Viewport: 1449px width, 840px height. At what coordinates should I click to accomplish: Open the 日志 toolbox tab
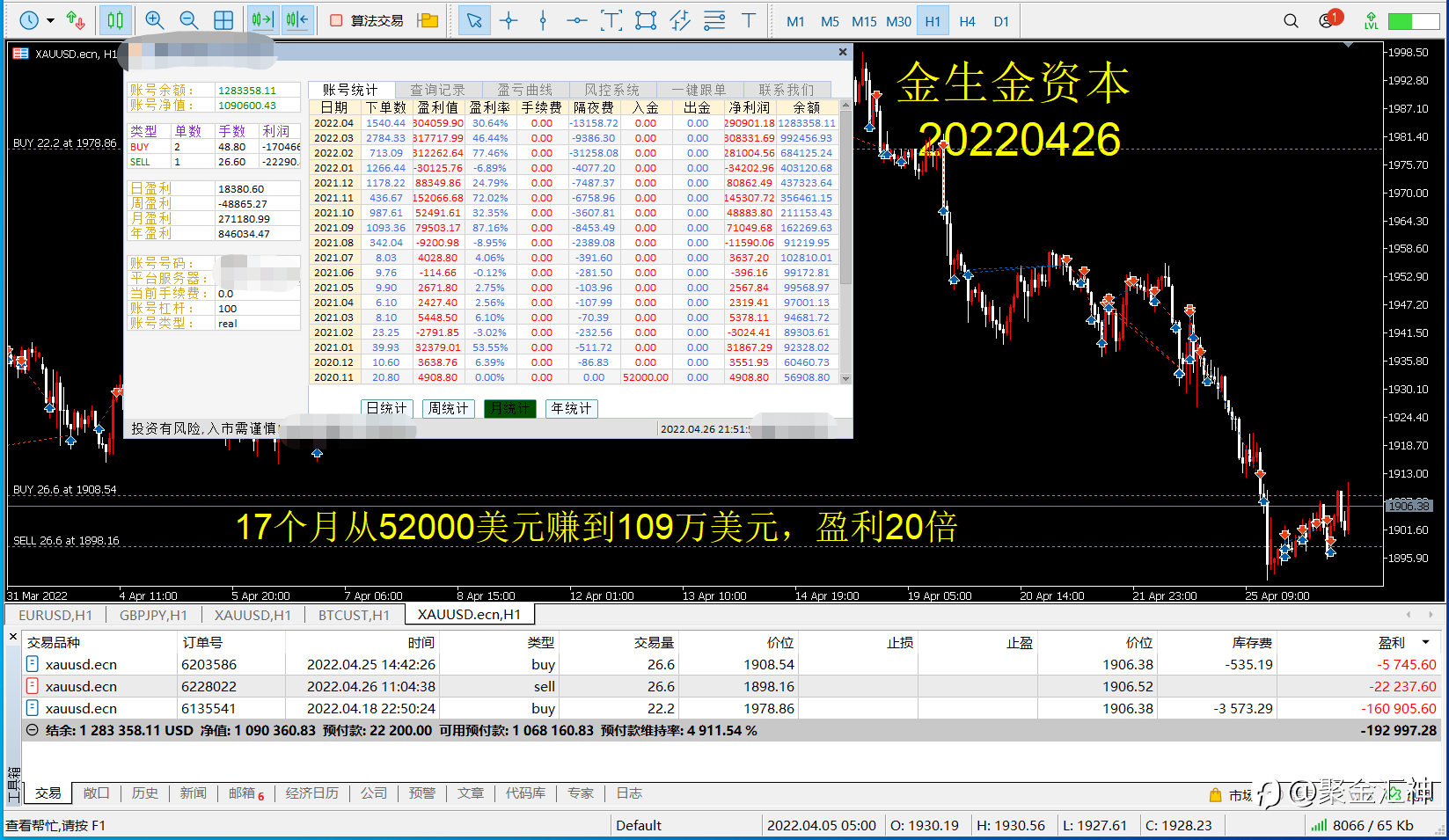coord(629,793)
